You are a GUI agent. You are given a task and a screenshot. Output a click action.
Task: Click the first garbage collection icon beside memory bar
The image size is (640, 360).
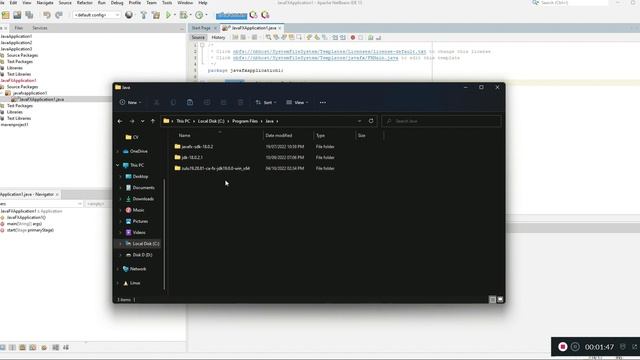253,15
